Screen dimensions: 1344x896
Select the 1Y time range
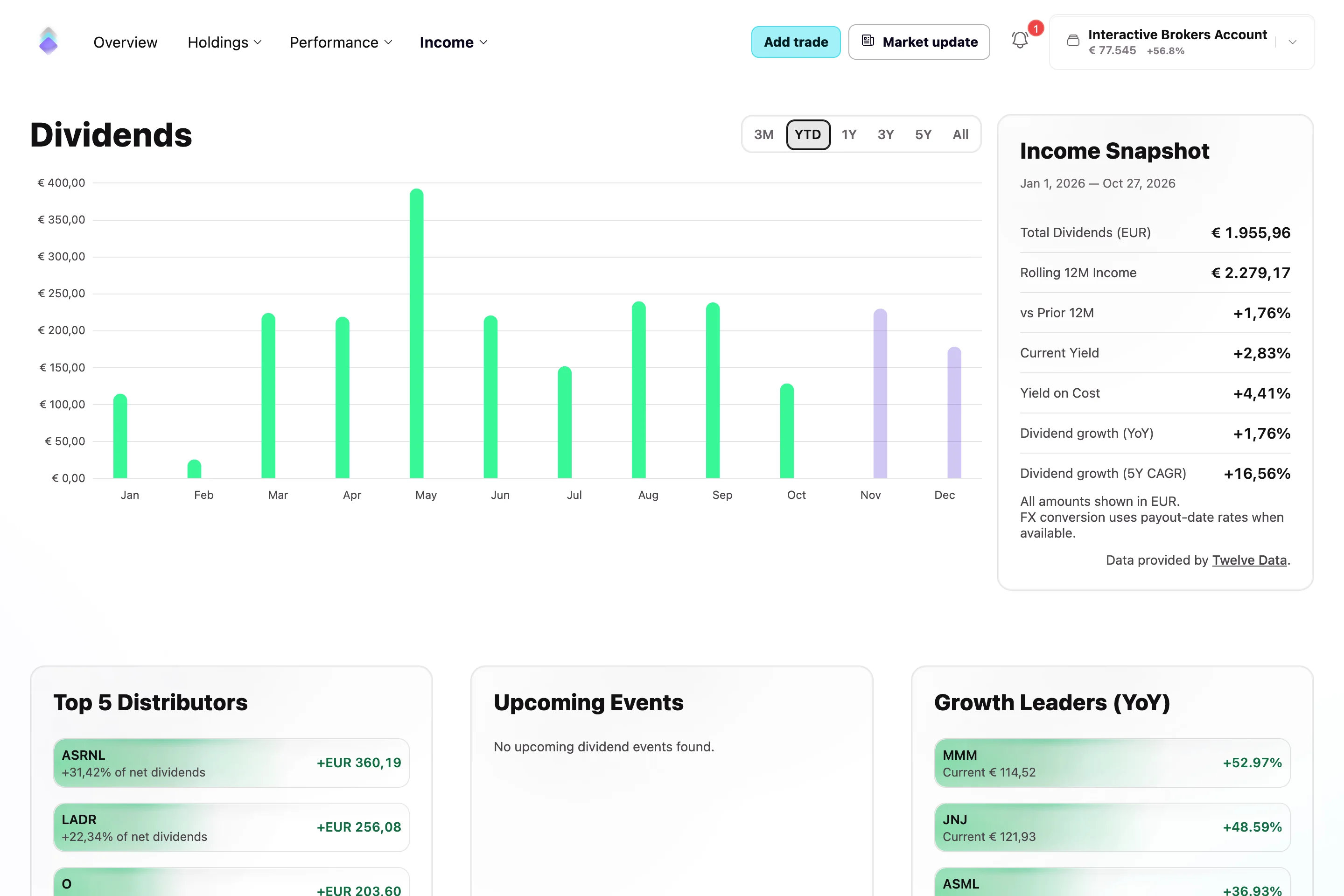[x=848, y=135]
